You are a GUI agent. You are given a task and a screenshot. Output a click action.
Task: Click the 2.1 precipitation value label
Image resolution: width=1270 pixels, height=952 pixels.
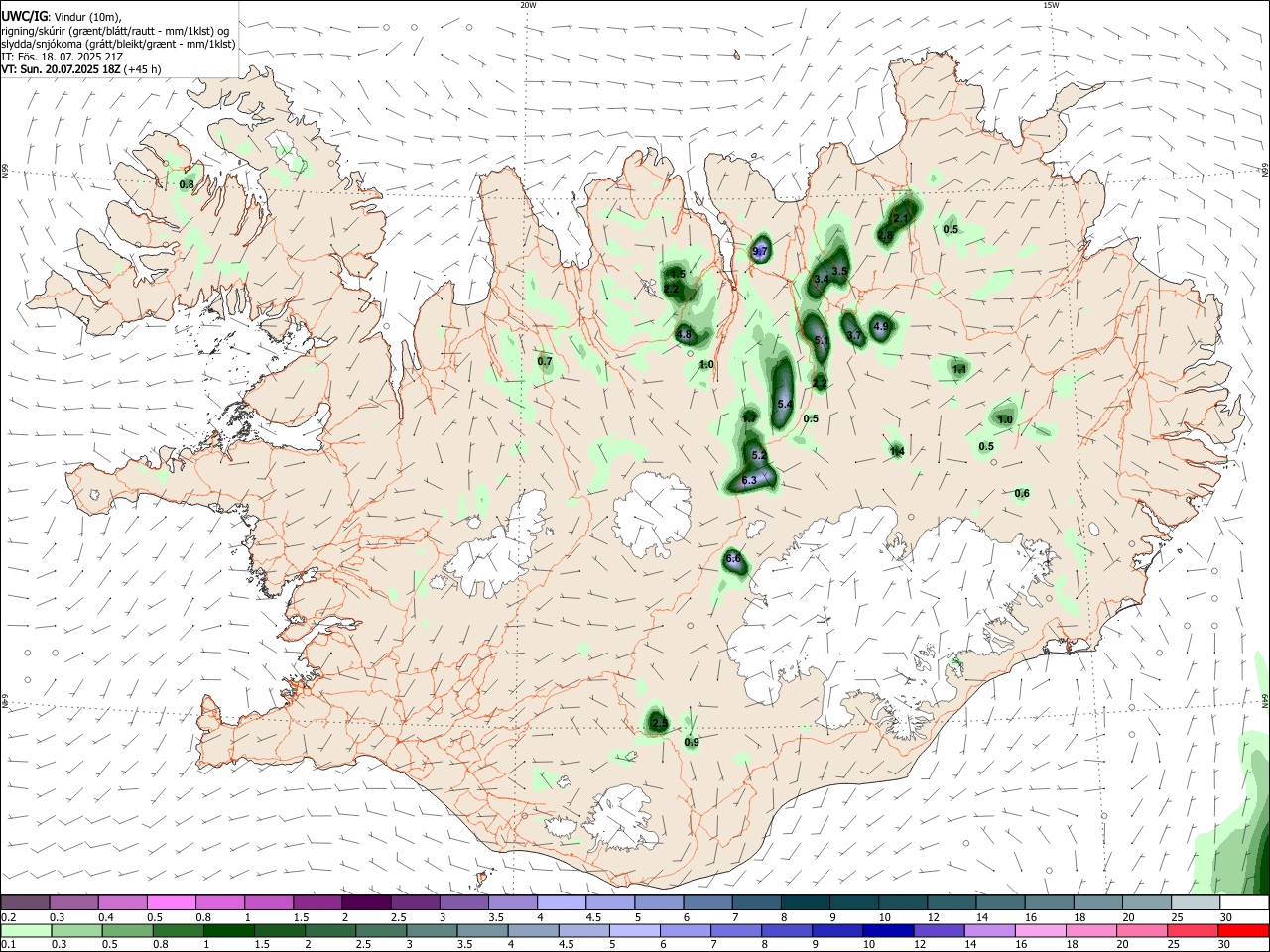(901, 218)
